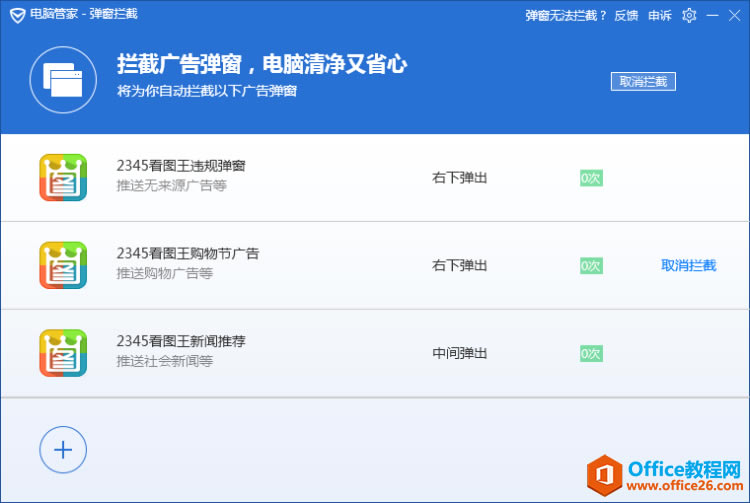Click 0次 badge in 违规弹窗 row
750x503 pixels.
coord(591,178)
